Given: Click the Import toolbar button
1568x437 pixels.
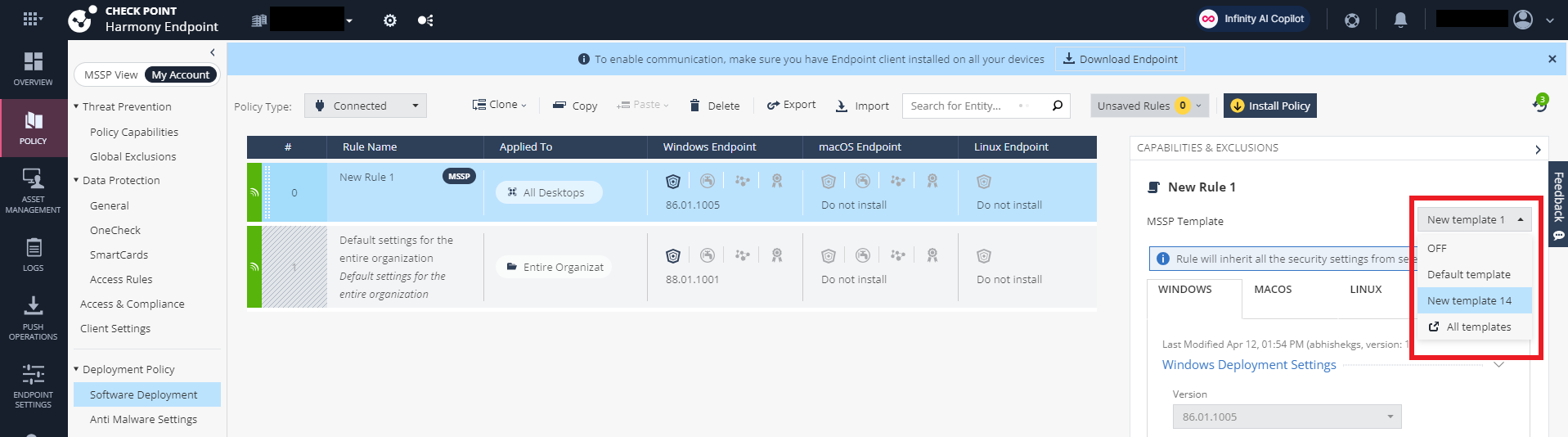Looking at the screenshot, I should (862, 106).
